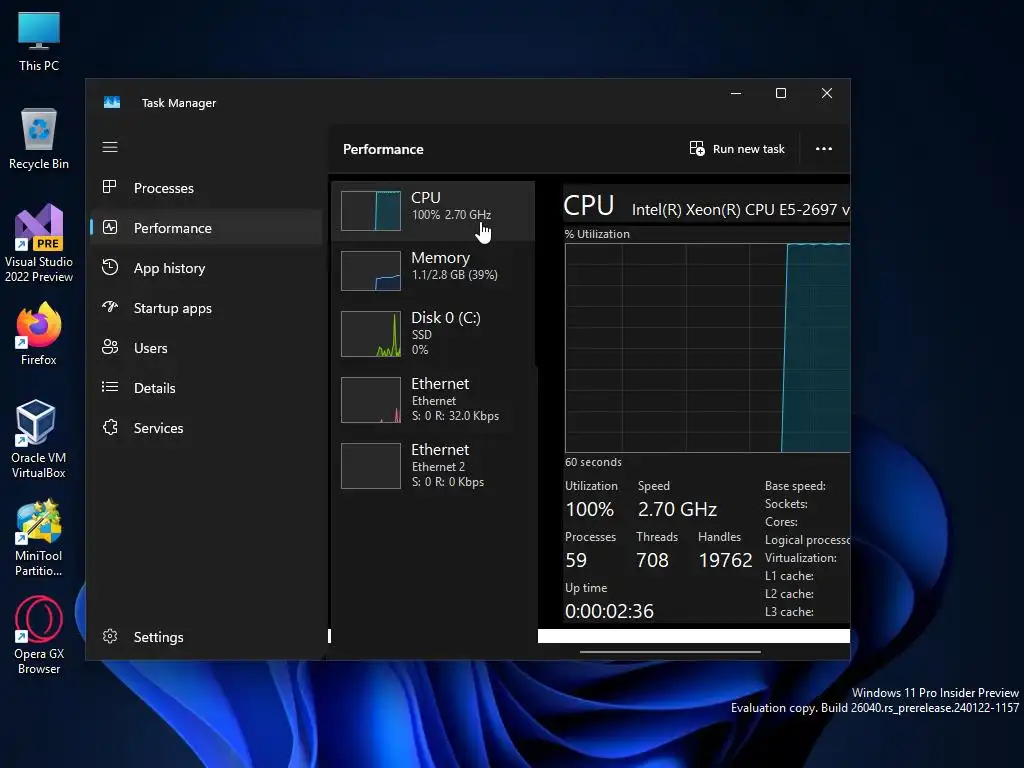Select the Recycle Bin desktop icon
This screenshot has height=768, width=1024.
[x=39, y=139]
